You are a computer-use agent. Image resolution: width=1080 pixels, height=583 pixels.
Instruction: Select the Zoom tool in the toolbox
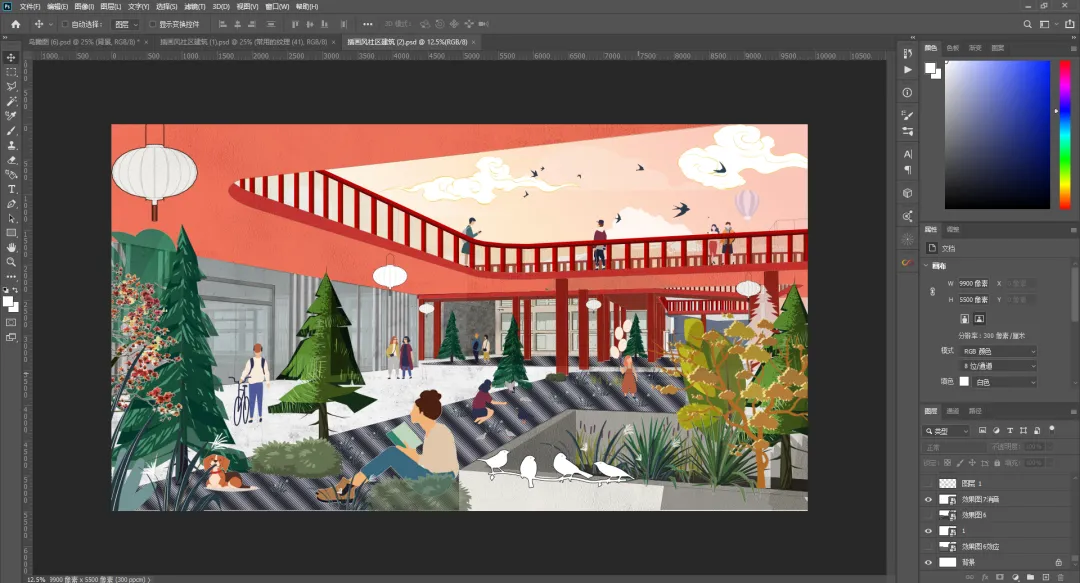11,262
